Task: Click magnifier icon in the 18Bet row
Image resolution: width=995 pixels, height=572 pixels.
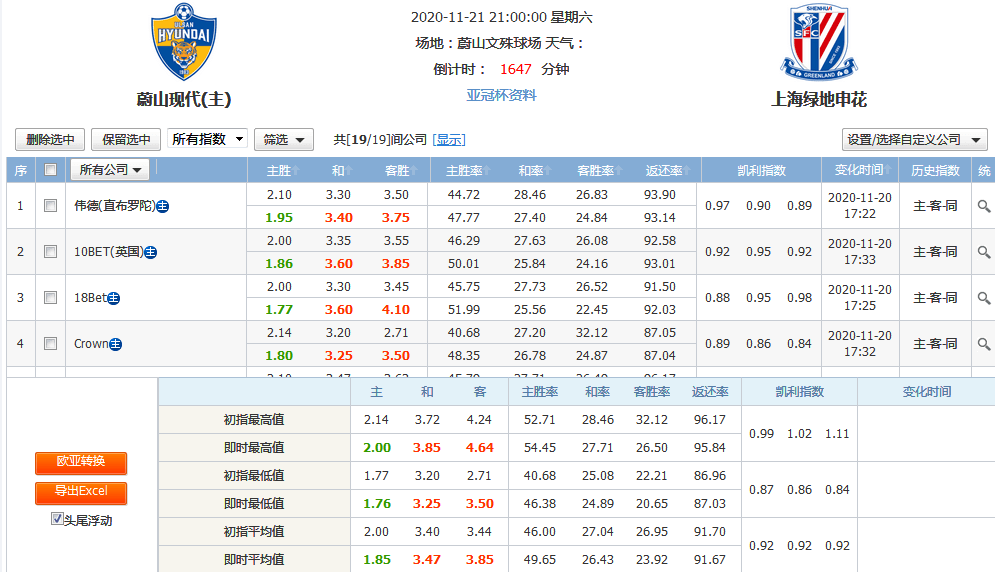Action: (x=984, y=298)
